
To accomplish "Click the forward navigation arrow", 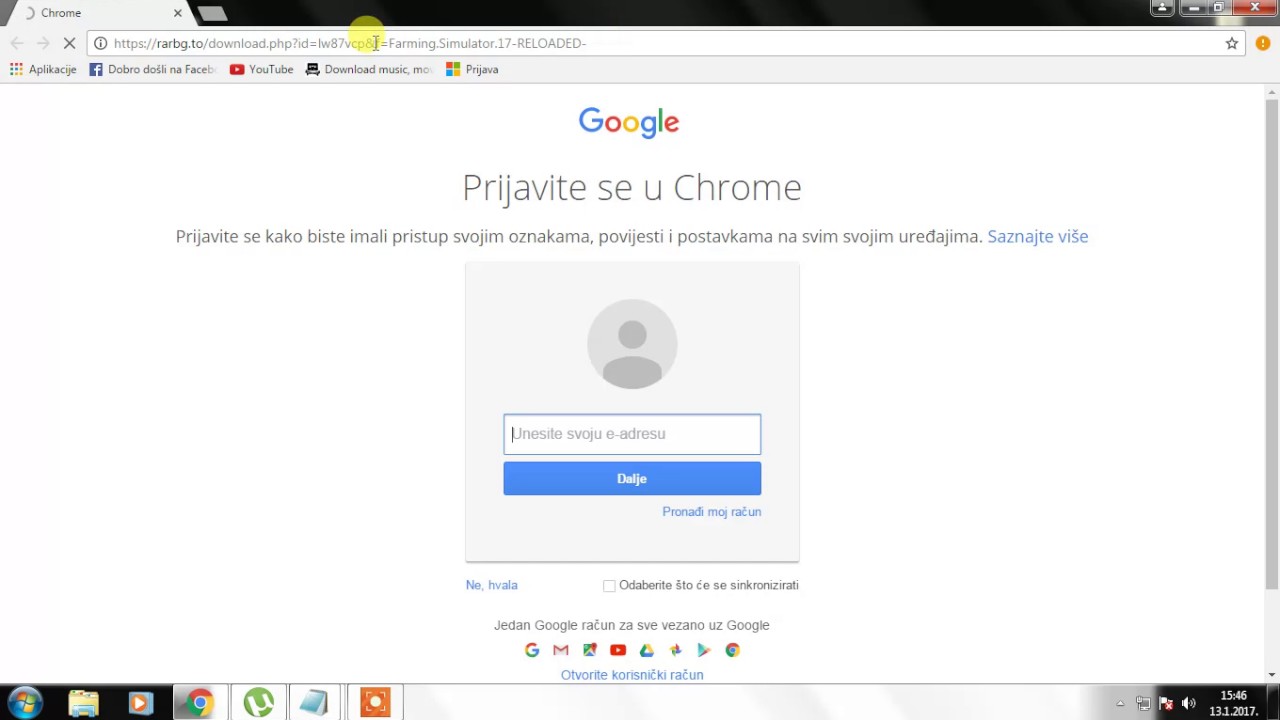I will [x=43, y=43].
